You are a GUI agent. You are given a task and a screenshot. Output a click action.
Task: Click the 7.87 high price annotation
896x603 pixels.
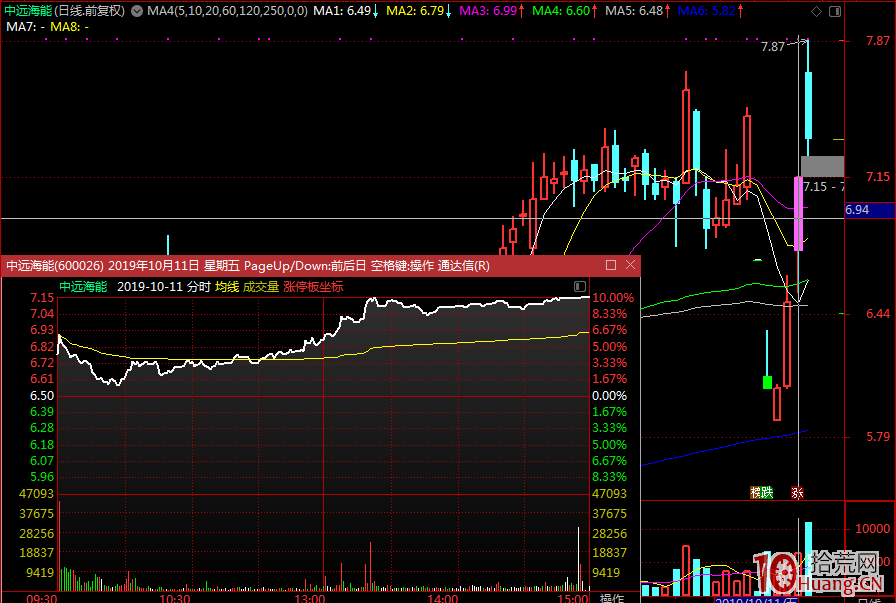pyautogui.click(x=773, y=47)
